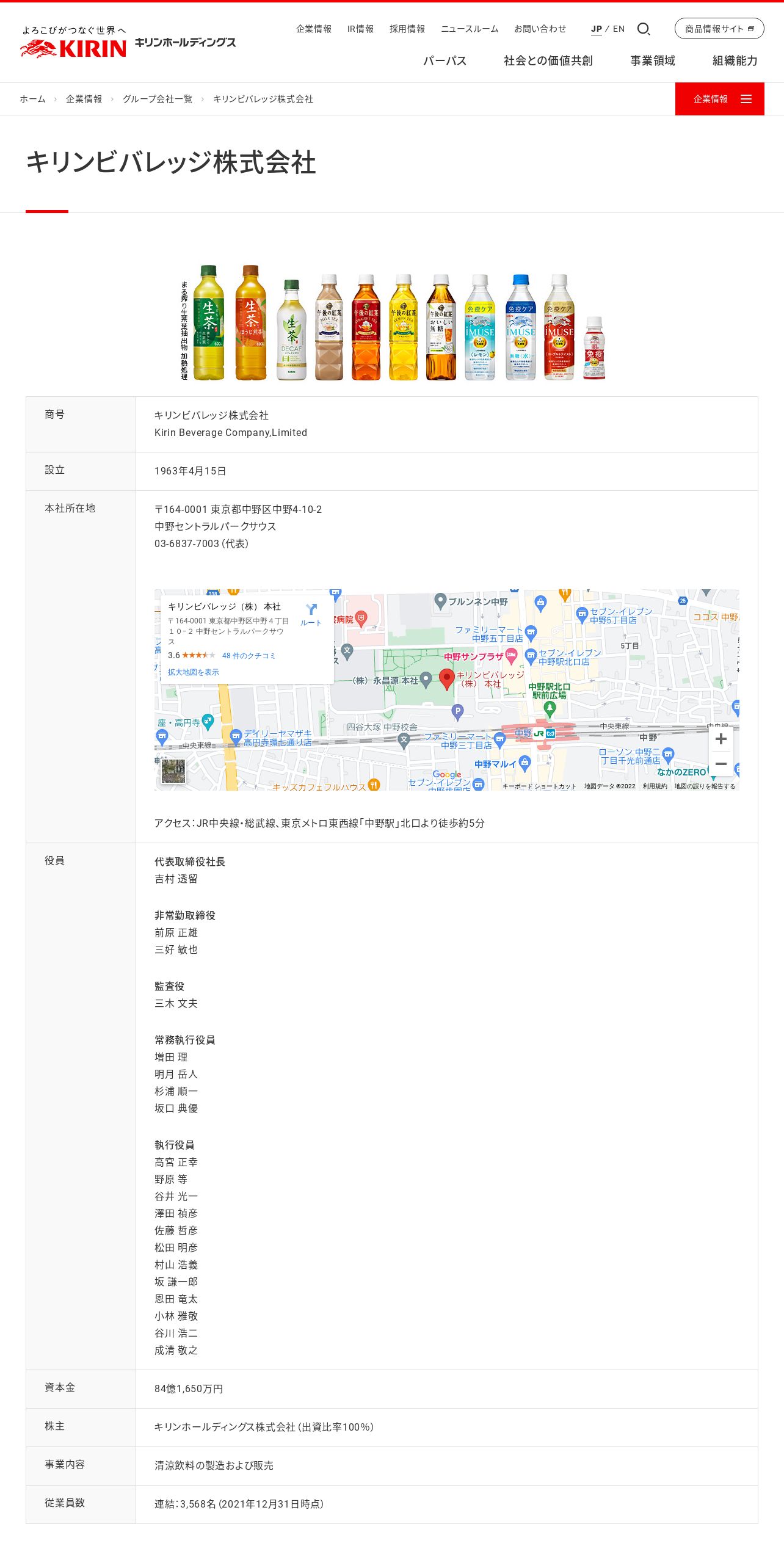The height and width of the screenshot is (1568, 784).
Task: Click the ブルンネン中野 map marker
Action: pos(440,601)
